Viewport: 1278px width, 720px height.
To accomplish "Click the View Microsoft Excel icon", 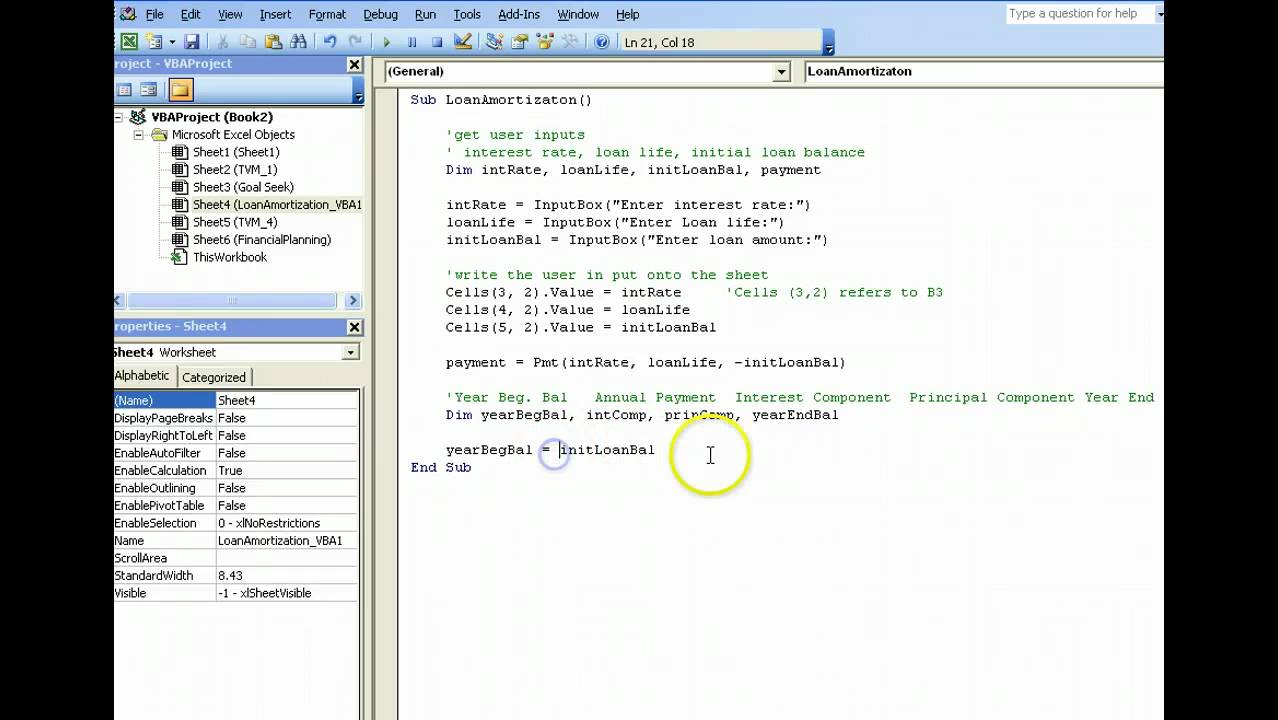I will pyautogui.click(x=129, y=42).
